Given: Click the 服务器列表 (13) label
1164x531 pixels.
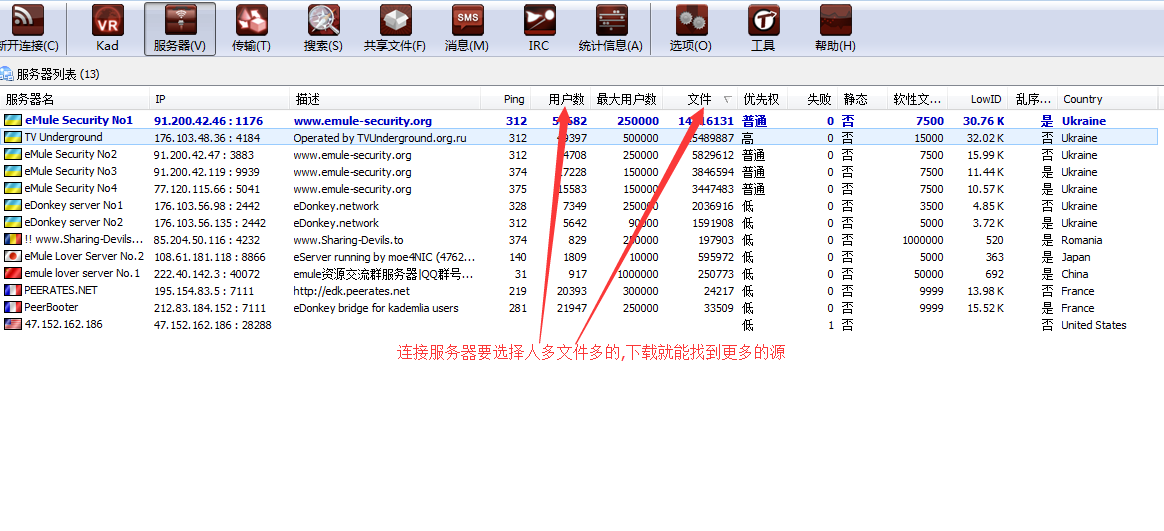Looking at the screenshot, I should click(58, 74).
